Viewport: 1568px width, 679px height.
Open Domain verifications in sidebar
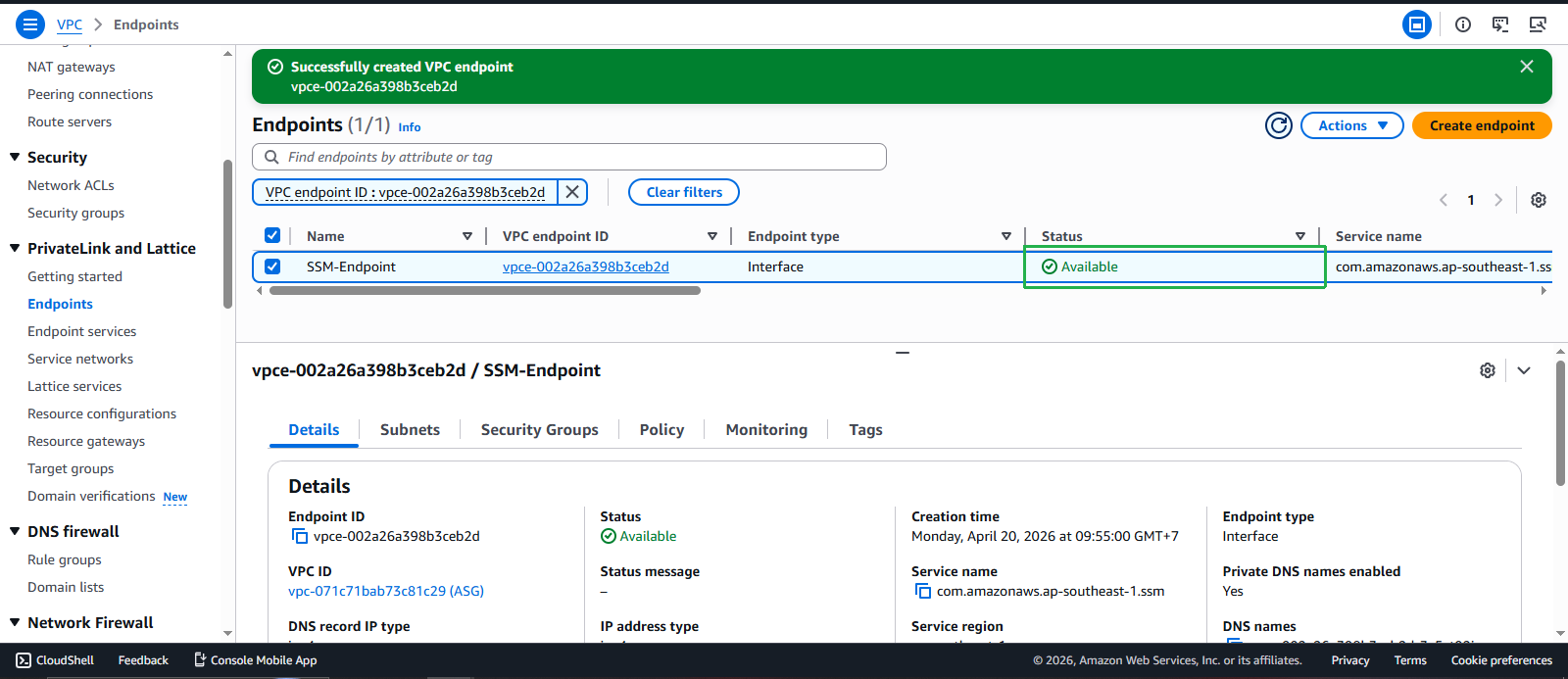(x=91, y=496)
